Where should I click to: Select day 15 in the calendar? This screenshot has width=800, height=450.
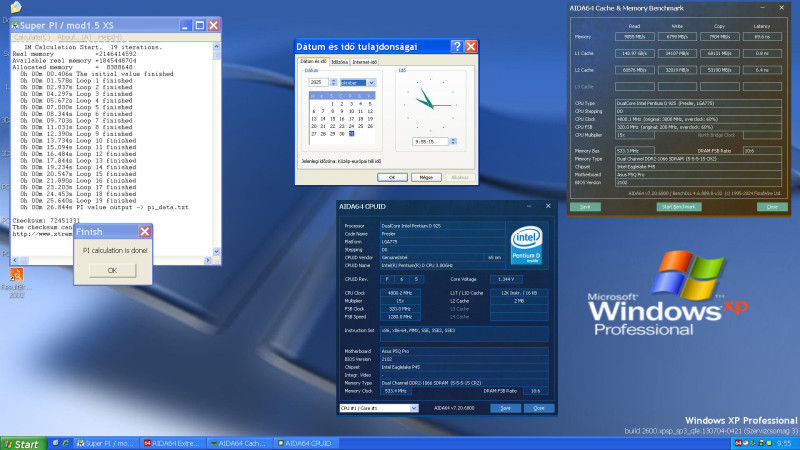pyautogui.click(x=332, y=119)
